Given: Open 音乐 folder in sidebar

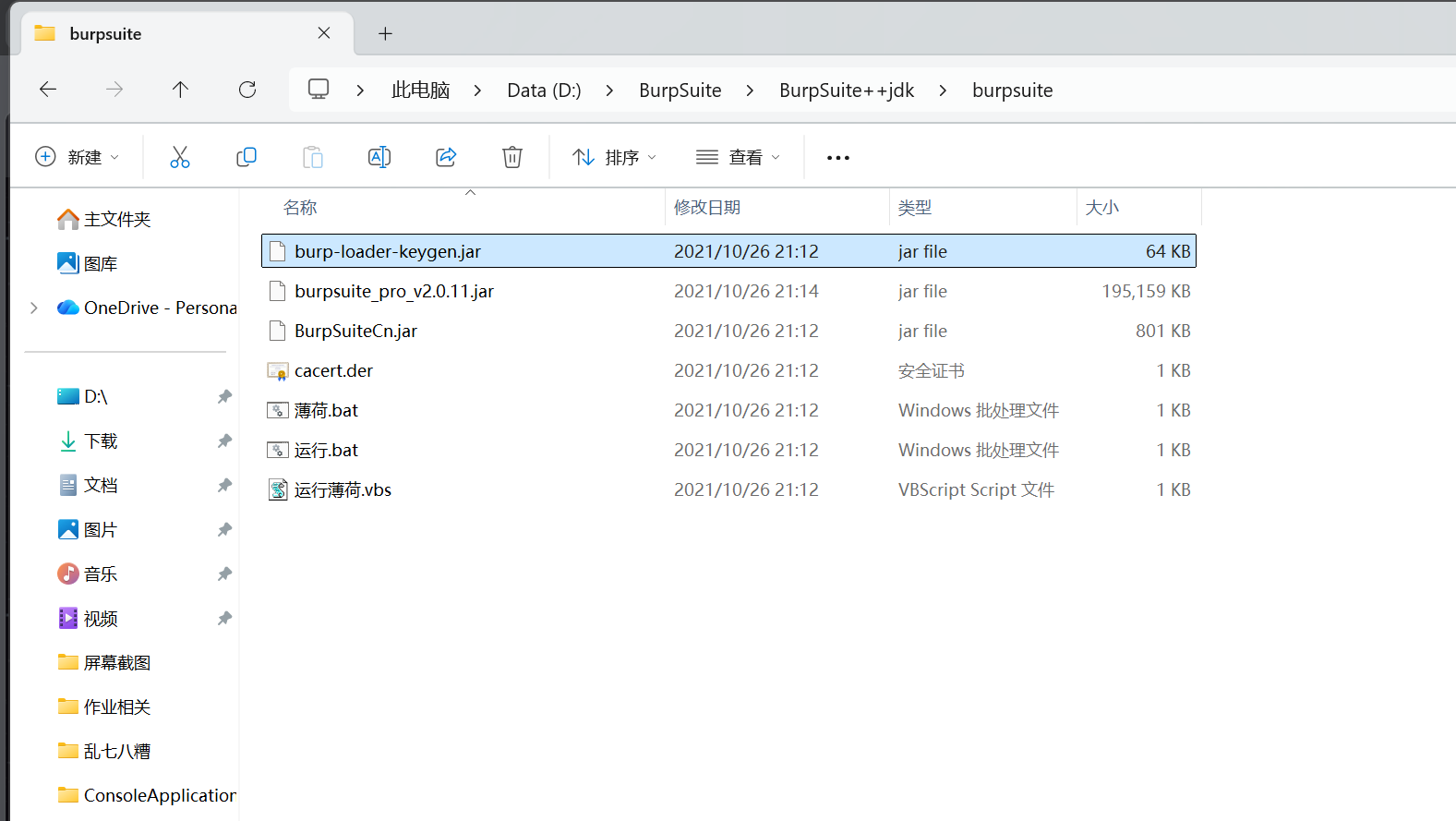Looking at the screenshot, I should (88, 573).
